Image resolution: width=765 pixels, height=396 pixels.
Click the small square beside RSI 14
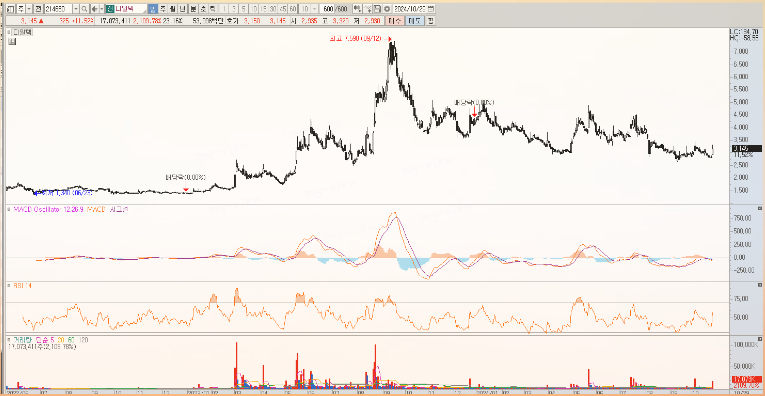9,286
